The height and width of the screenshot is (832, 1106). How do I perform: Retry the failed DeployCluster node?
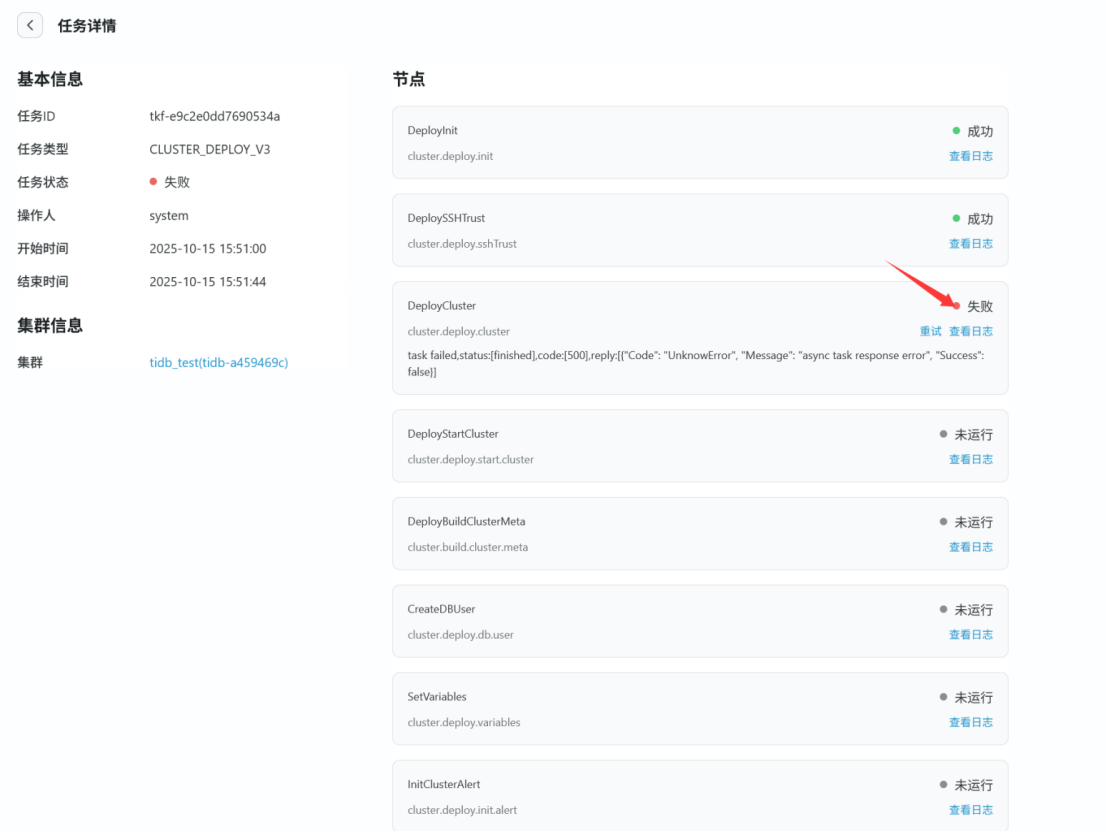coord(930,331)
